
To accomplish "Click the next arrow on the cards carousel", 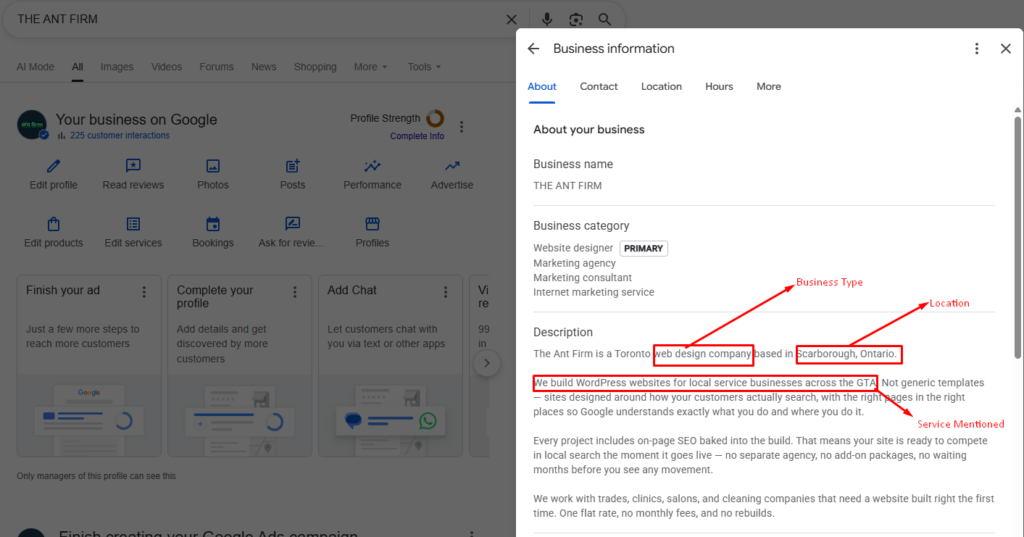I will tap(487, 363).
